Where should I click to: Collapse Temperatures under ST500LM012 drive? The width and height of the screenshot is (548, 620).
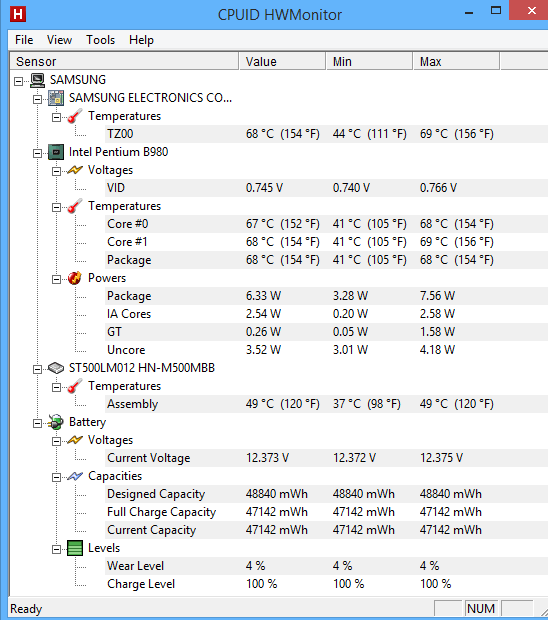(x=57, y=387)
